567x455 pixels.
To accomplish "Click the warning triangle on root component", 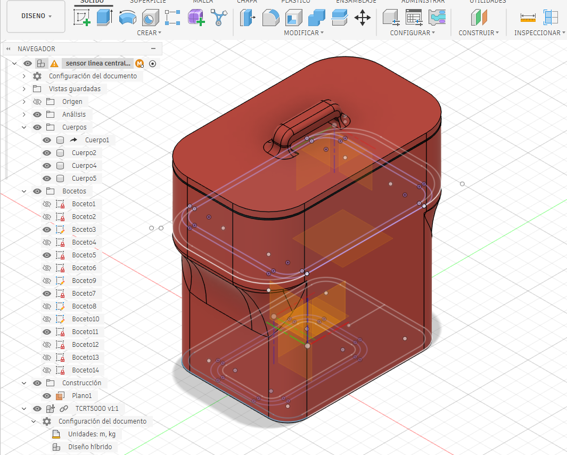I will 54,64.
